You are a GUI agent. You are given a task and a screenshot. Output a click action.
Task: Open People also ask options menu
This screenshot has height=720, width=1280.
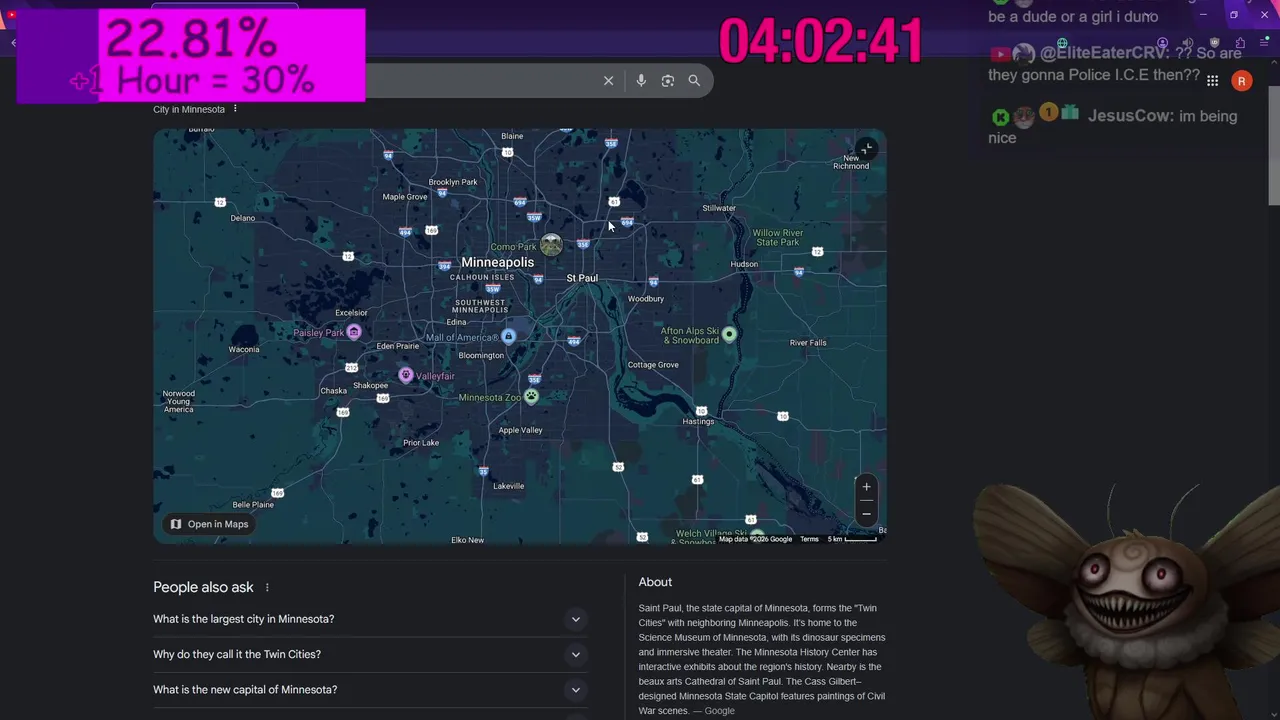coord(267,587)
